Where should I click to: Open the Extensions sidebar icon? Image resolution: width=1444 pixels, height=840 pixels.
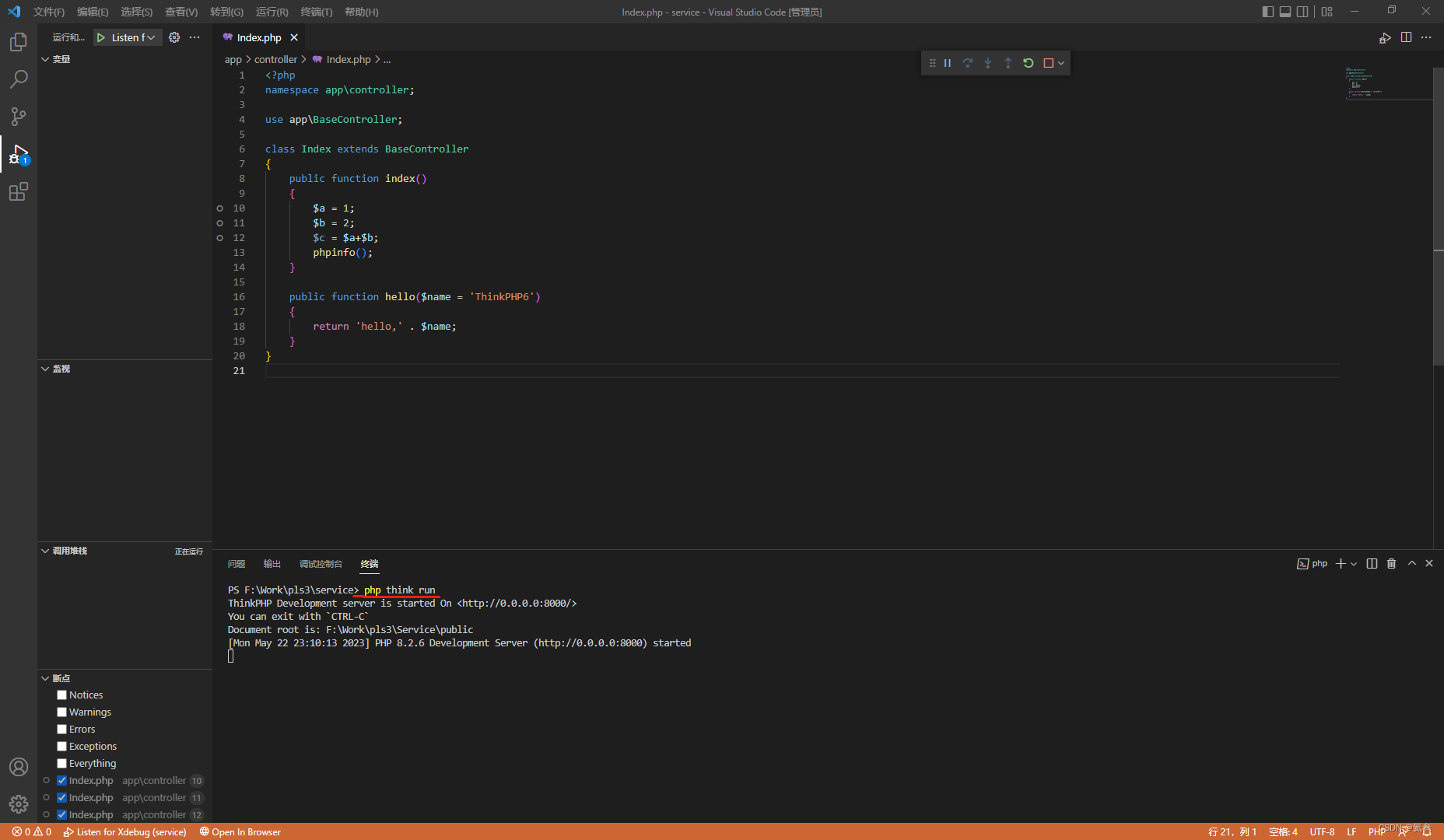pyautogui.click(x=18, y=191)
